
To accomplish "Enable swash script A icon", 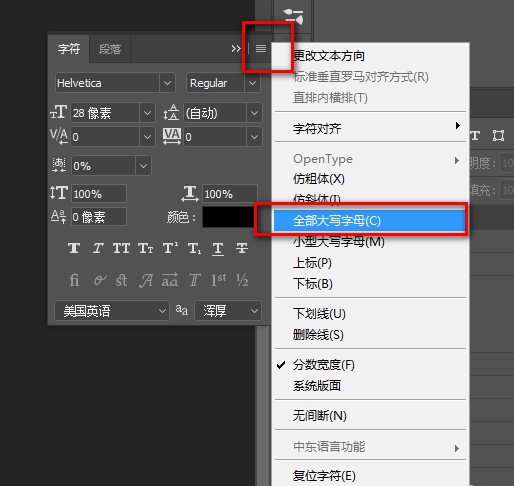I will point(146,280).
